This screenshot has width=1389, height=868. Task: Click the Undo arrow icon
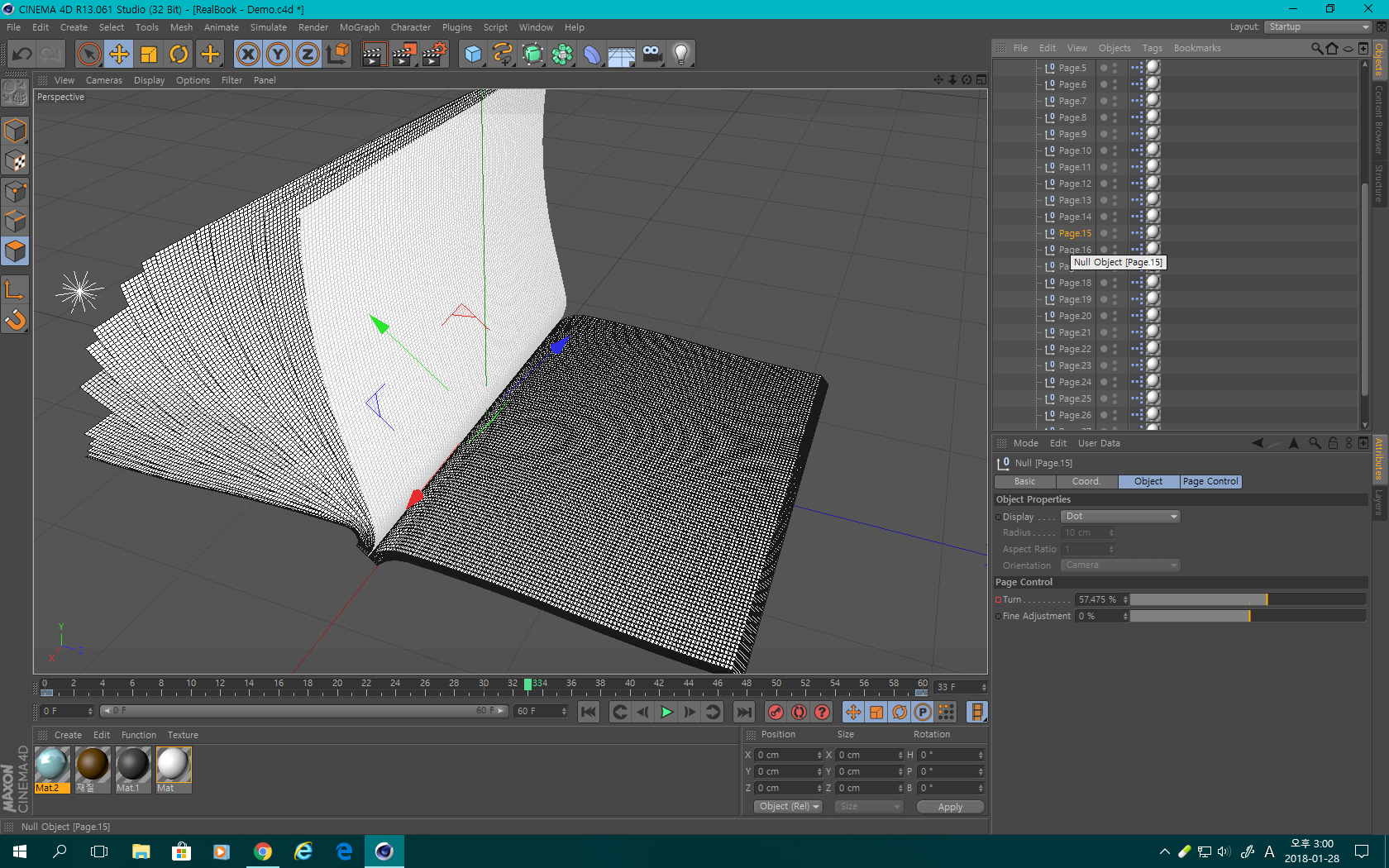(x=22, y=55)
